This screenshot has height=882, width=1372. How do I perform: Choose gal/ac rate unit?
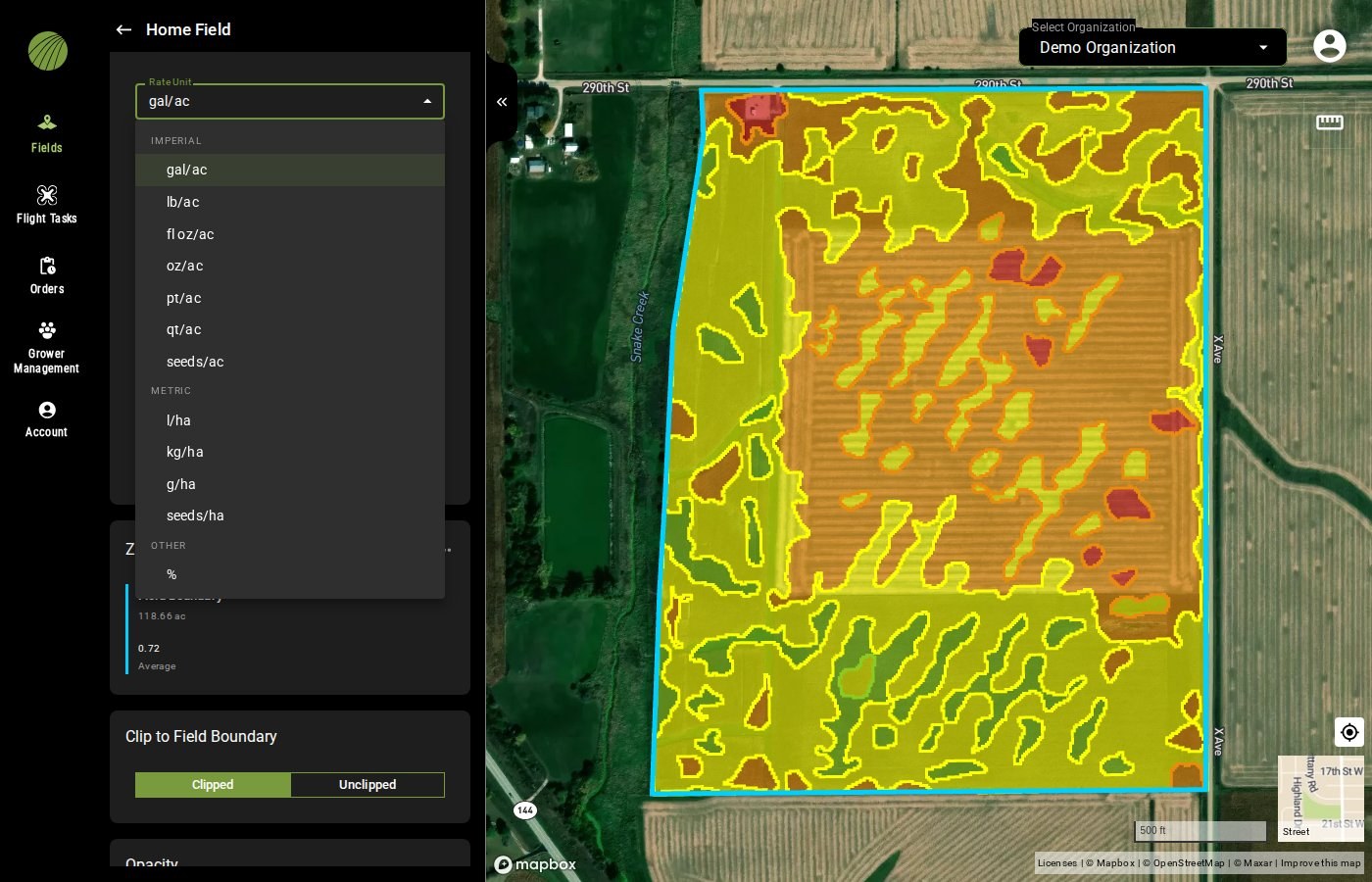290,170
